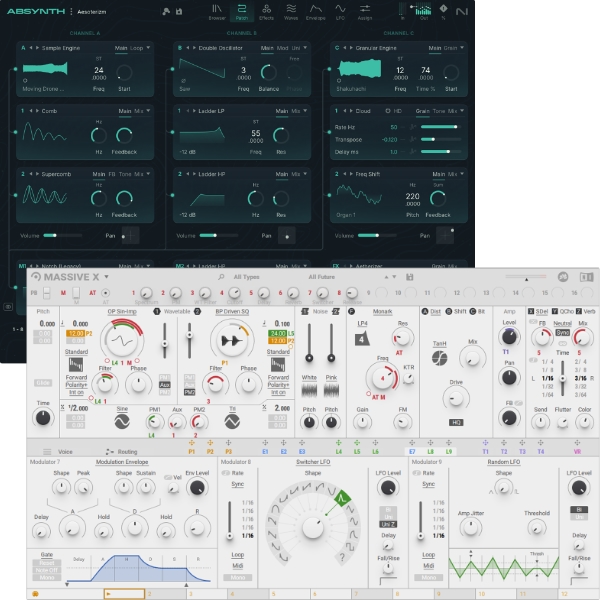Open Effects page in Absynth
The width and height of the screenshot is (600, 600).
coord(266,12)
